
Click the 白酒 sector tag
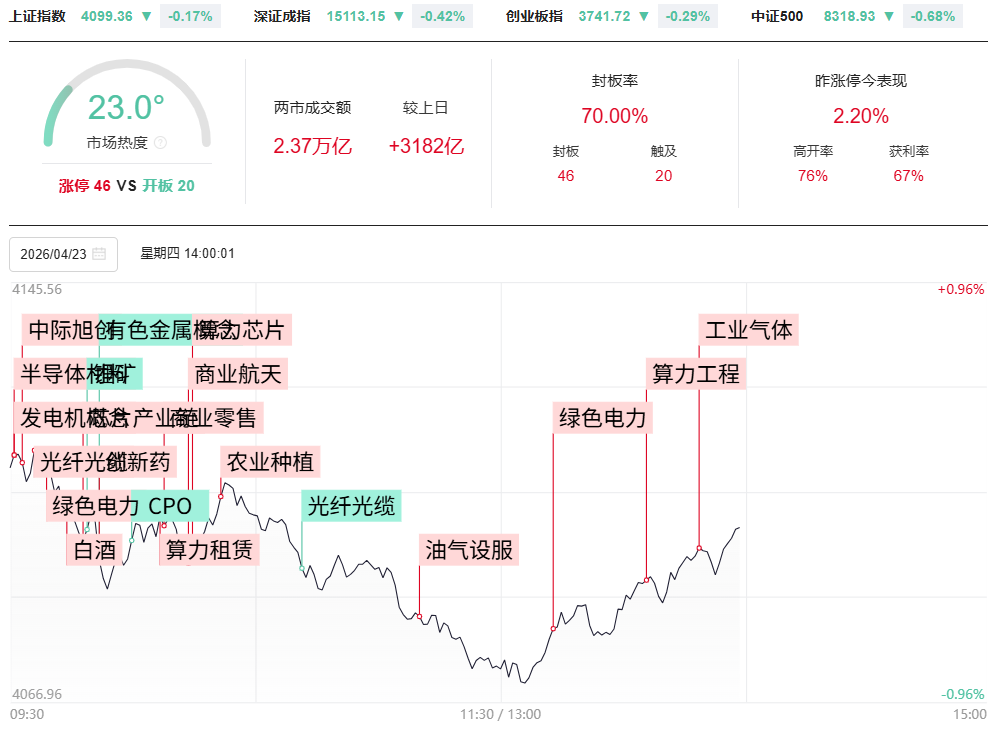tap(94, 549)
